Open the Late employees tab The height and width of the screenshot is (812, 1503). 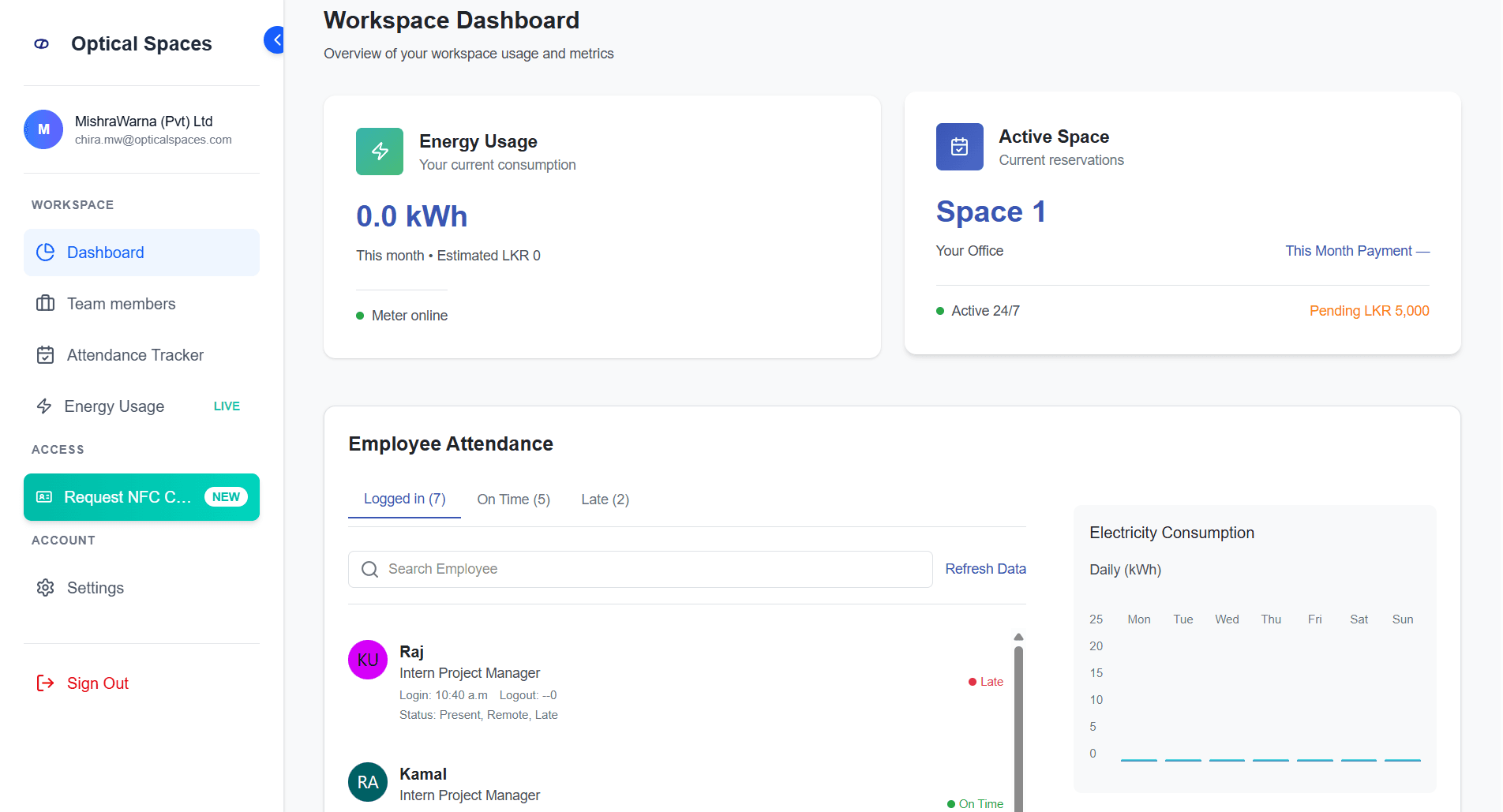click(605, 499)
